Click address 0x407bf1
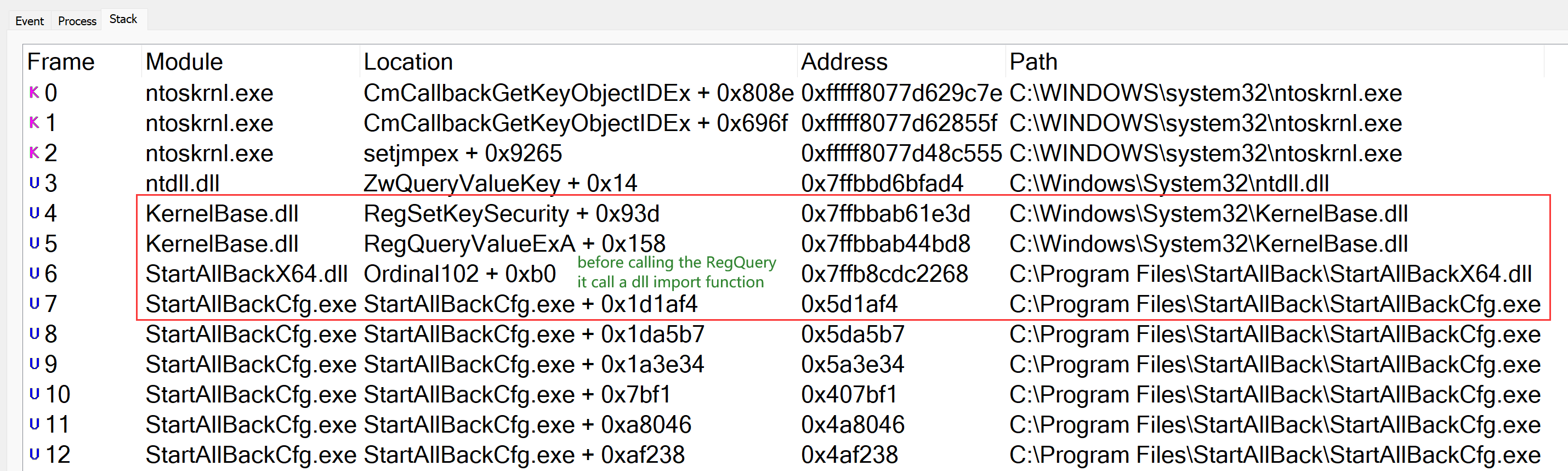Viewport: 1568px width, 471px height. (x=849, y=394)
